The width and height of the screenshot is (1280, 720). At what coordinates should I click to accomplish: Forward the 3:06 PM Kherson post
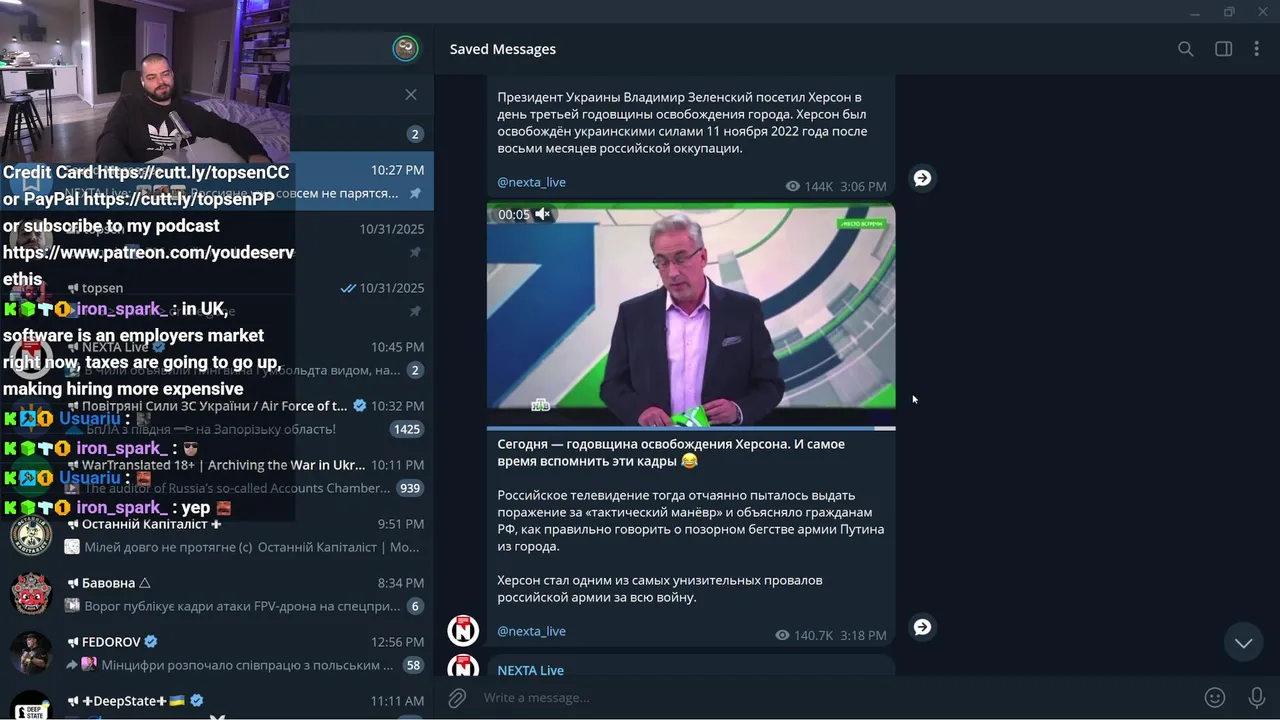point(922,178)
